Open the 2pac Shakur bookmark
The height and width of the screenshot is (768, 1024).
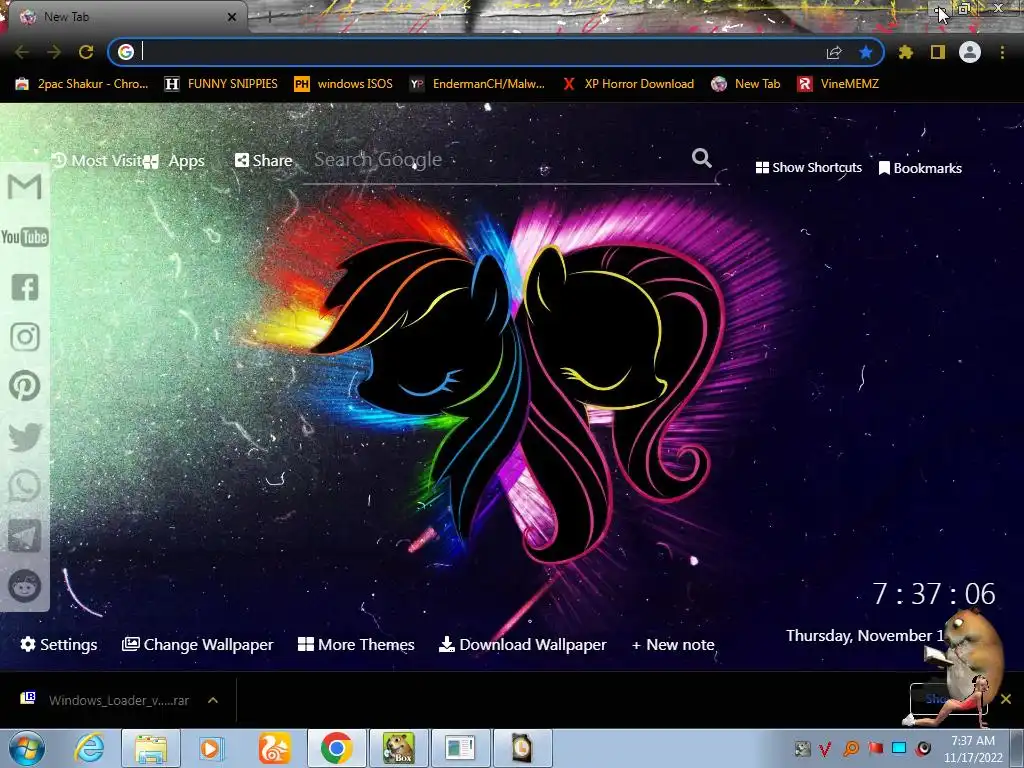click(82, 84)
